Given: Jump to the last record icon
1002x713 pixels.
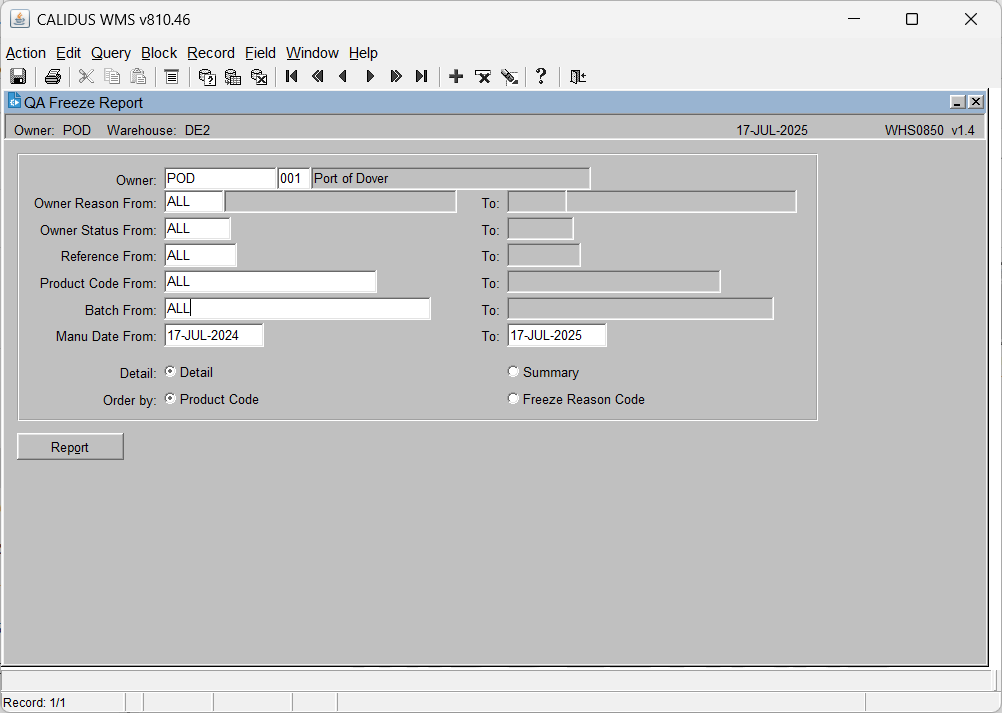Looking at the screenshot, I should 421,77.
